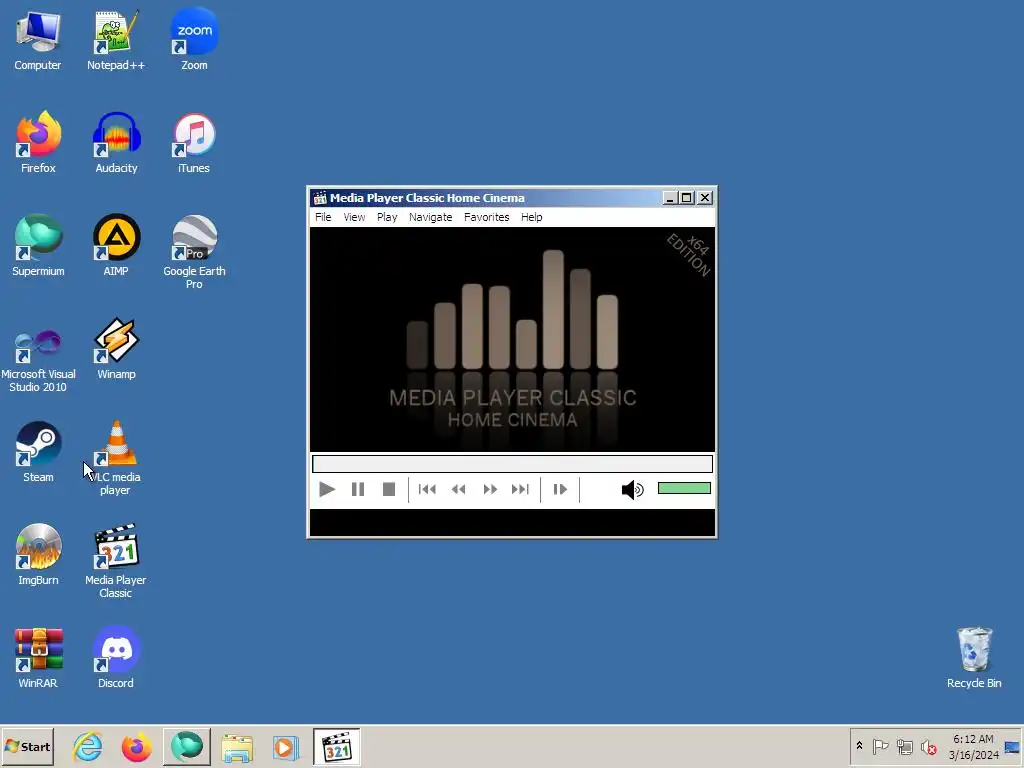Select the Discord desktop icon
This screenshot has width=1024, height=768.
[116, 658]
